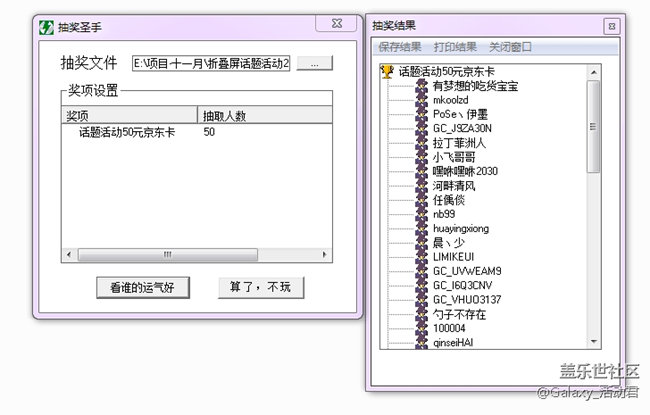Viewport: 650px width, 415px height.
Task: Click the winner icon next to qinseiHAI
Action: click(x=422, y=342)
